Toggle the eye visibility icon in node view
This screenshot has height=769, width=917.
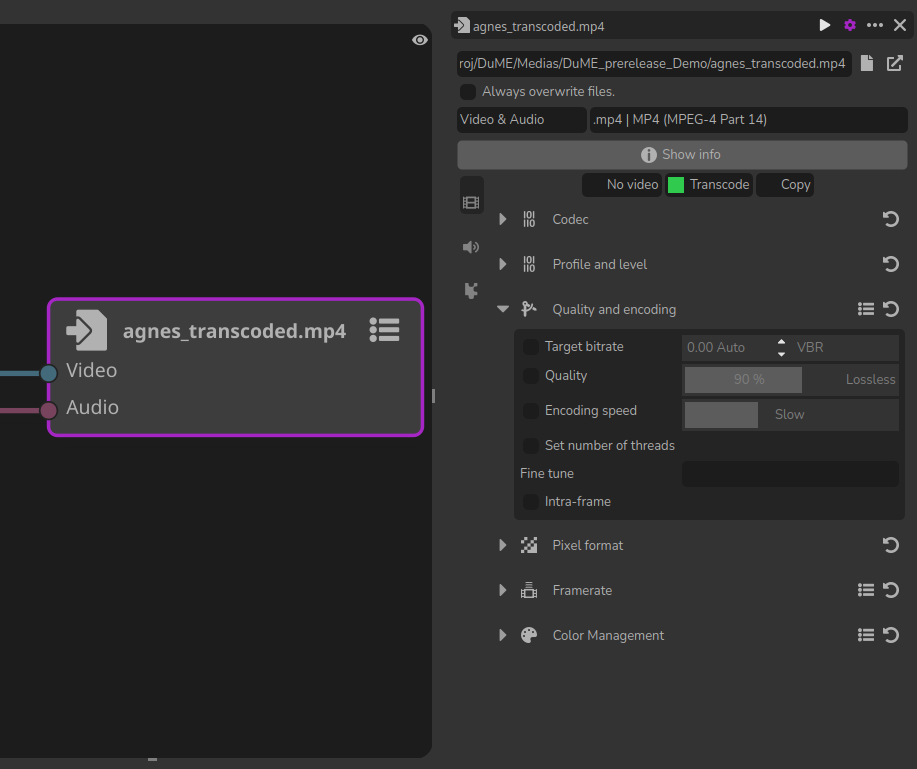coord(420,40)
